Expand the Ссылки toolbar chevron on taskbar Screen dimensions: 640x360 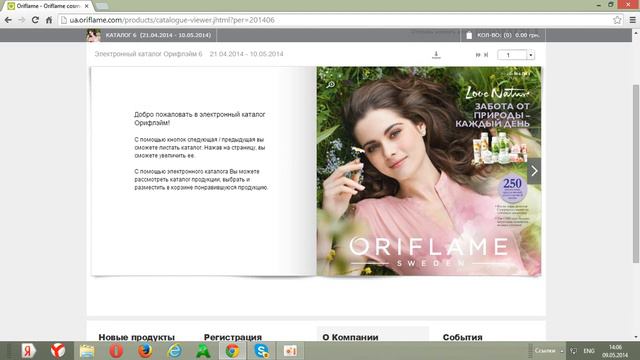[x=562, y=351]
